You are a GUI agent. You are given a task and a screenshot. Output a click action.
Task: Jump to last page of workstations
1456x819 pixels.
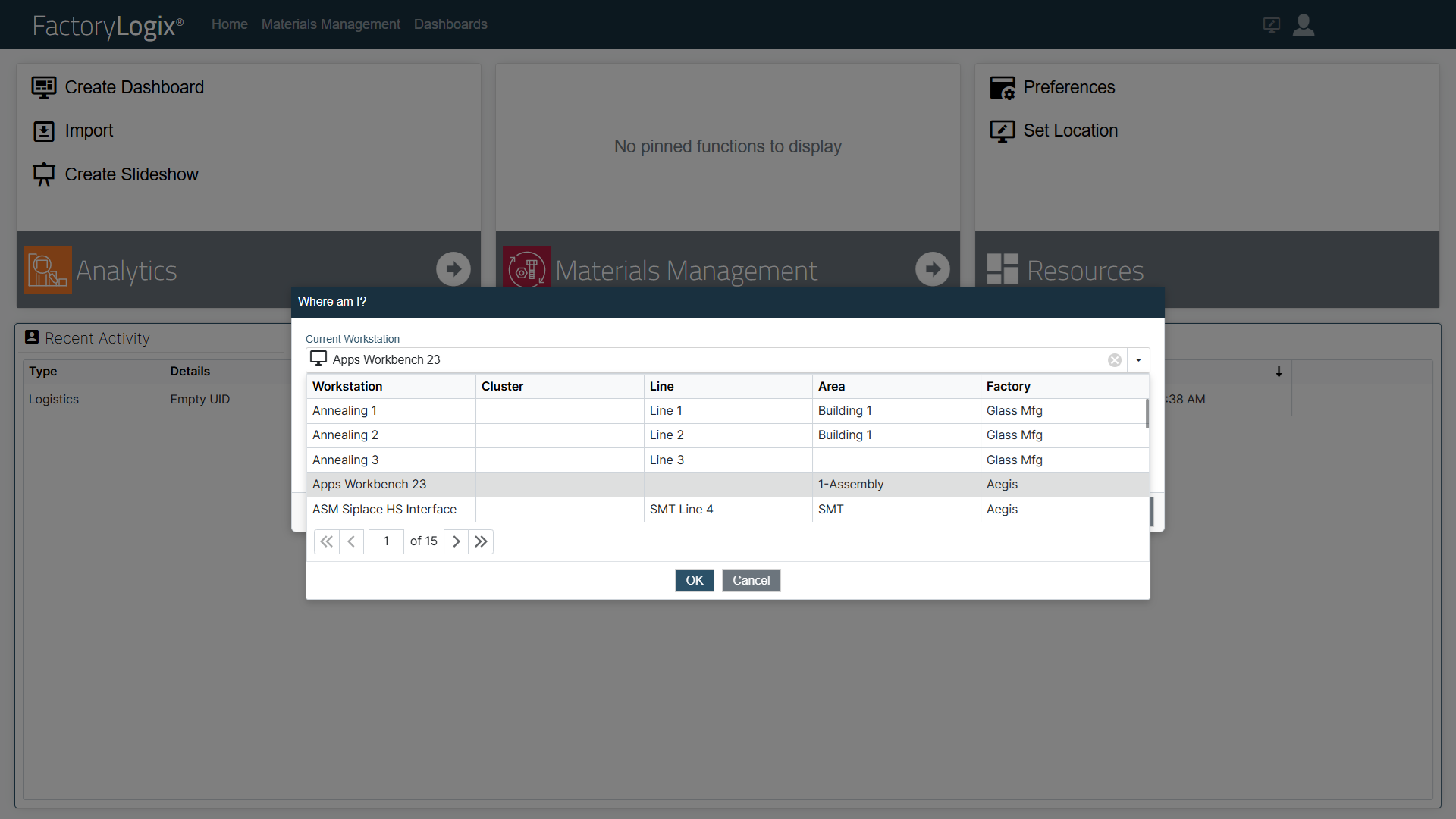[x=481, y=541]
